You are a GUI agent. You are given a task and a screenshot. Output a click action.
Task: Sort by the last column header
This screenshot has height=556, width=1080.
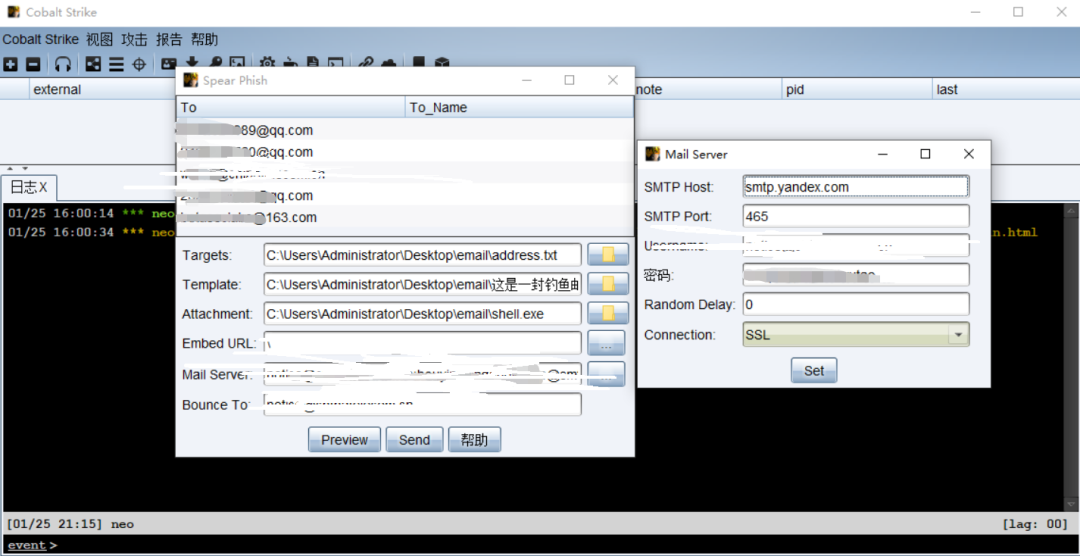click(1005, 90)
